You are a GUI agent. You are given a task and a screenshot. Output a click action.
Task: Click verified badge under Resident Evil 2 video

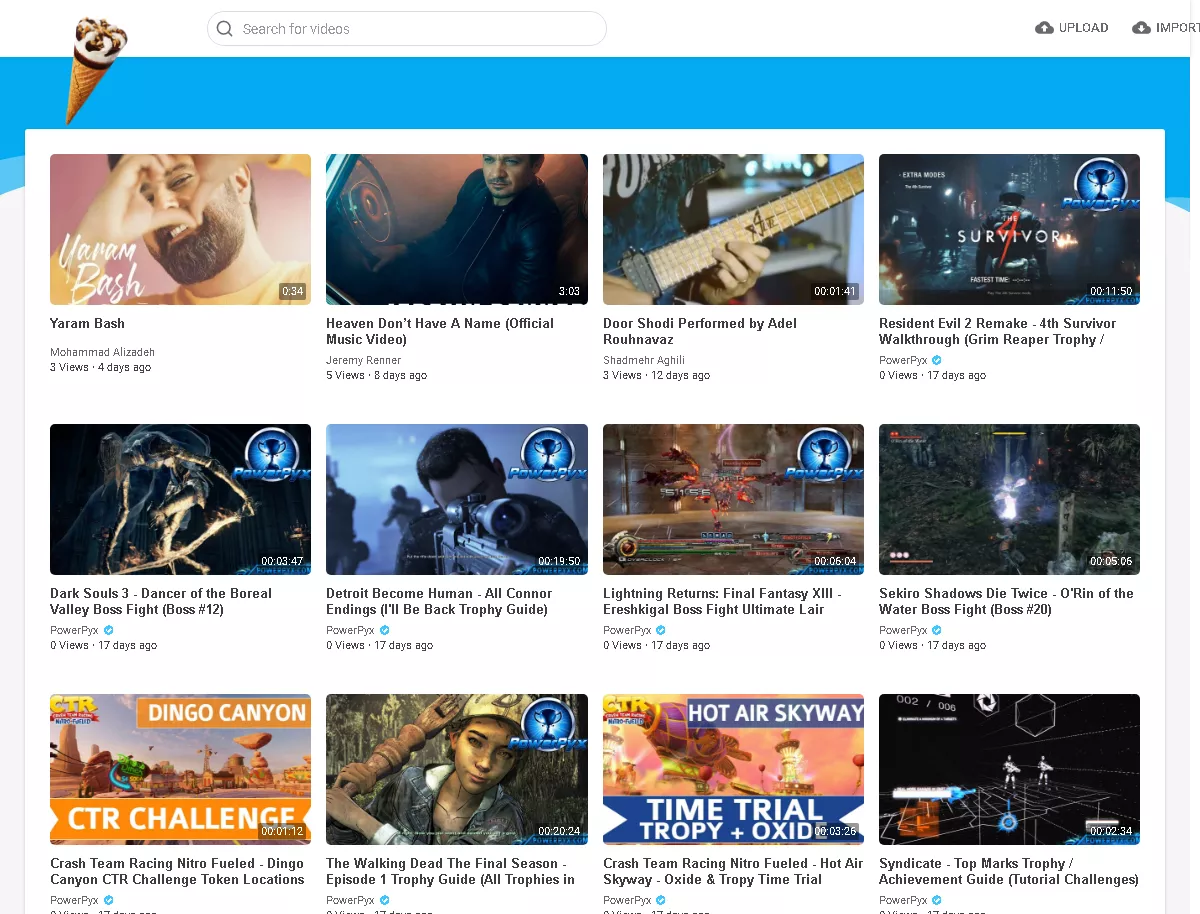(937, 360)
